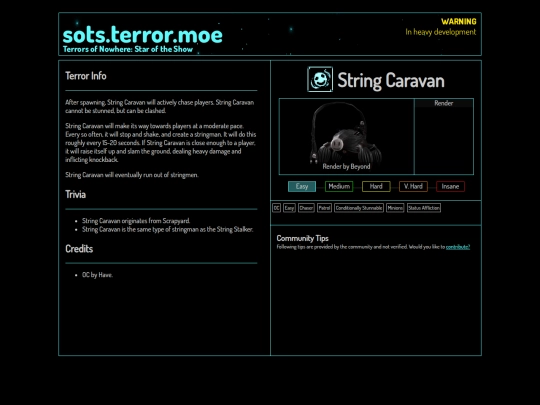The width and height of the screenshot is (540, 405).
Task: Click the OC tag
Action: 277,208
